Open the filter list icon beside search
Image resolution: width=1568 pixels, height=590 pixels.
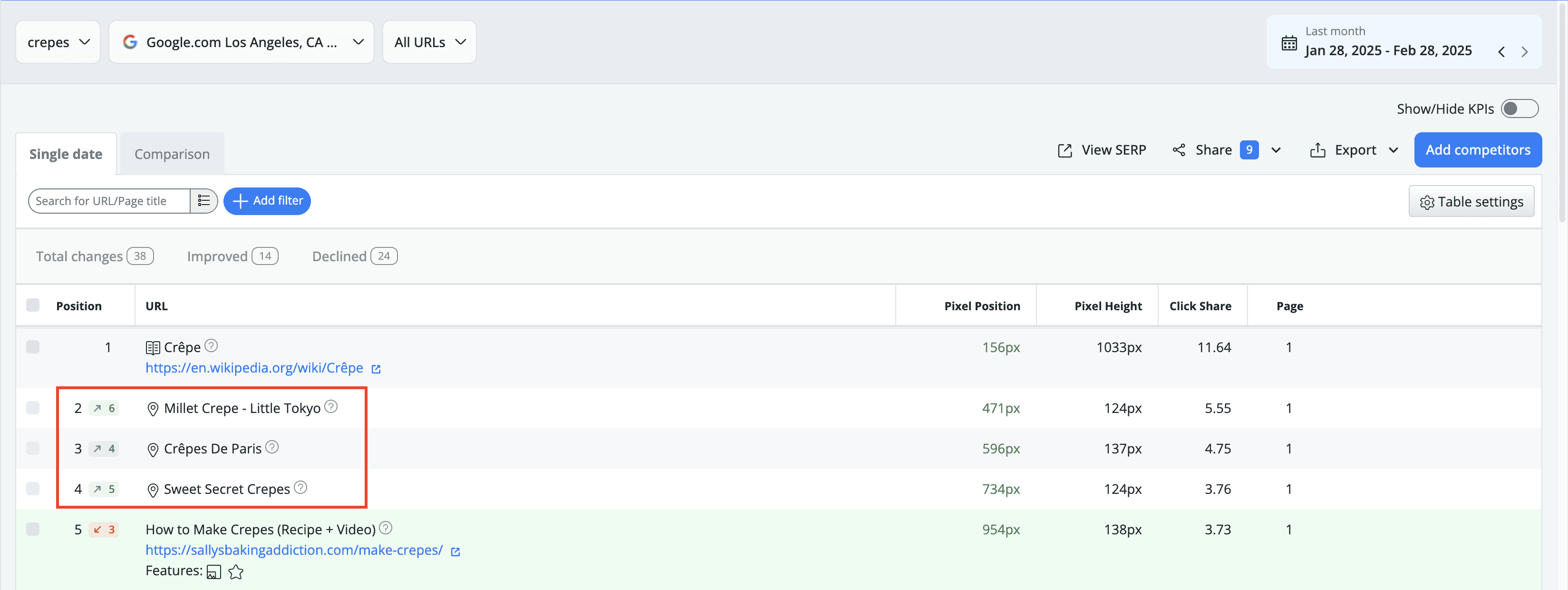(x=204, y=201)
